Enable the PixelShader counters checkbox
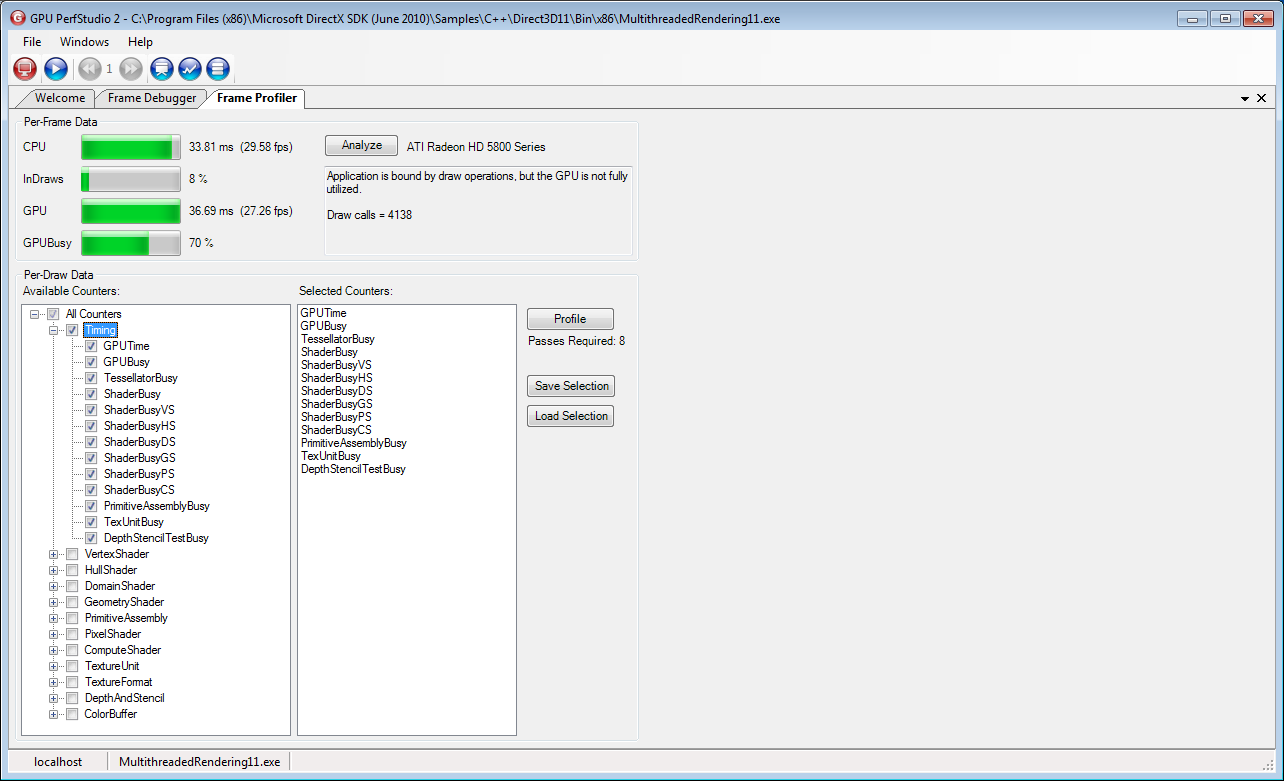The image size is (1284, 781). 72,634
